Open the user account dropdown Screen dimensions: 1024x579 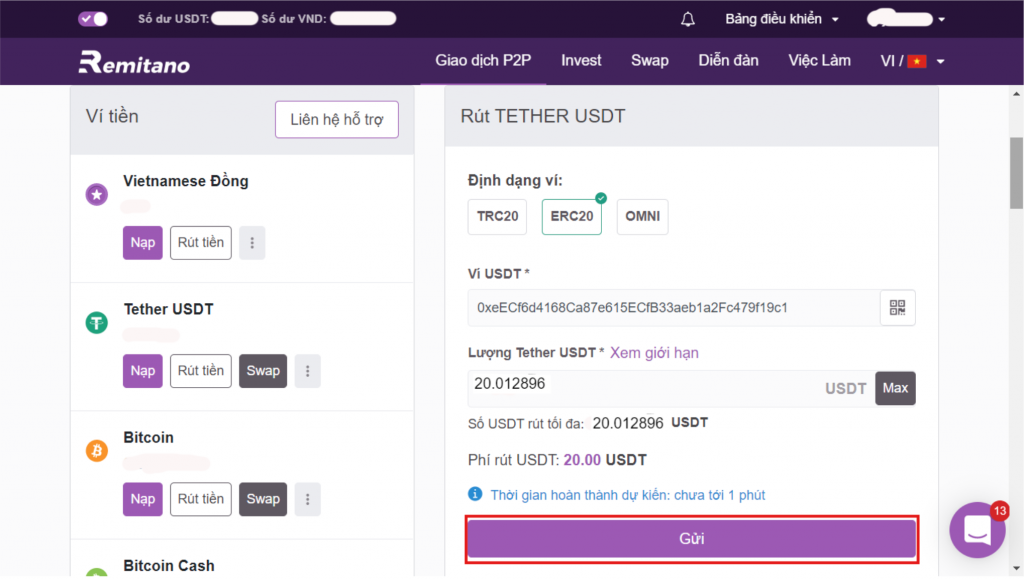point(906,19)
